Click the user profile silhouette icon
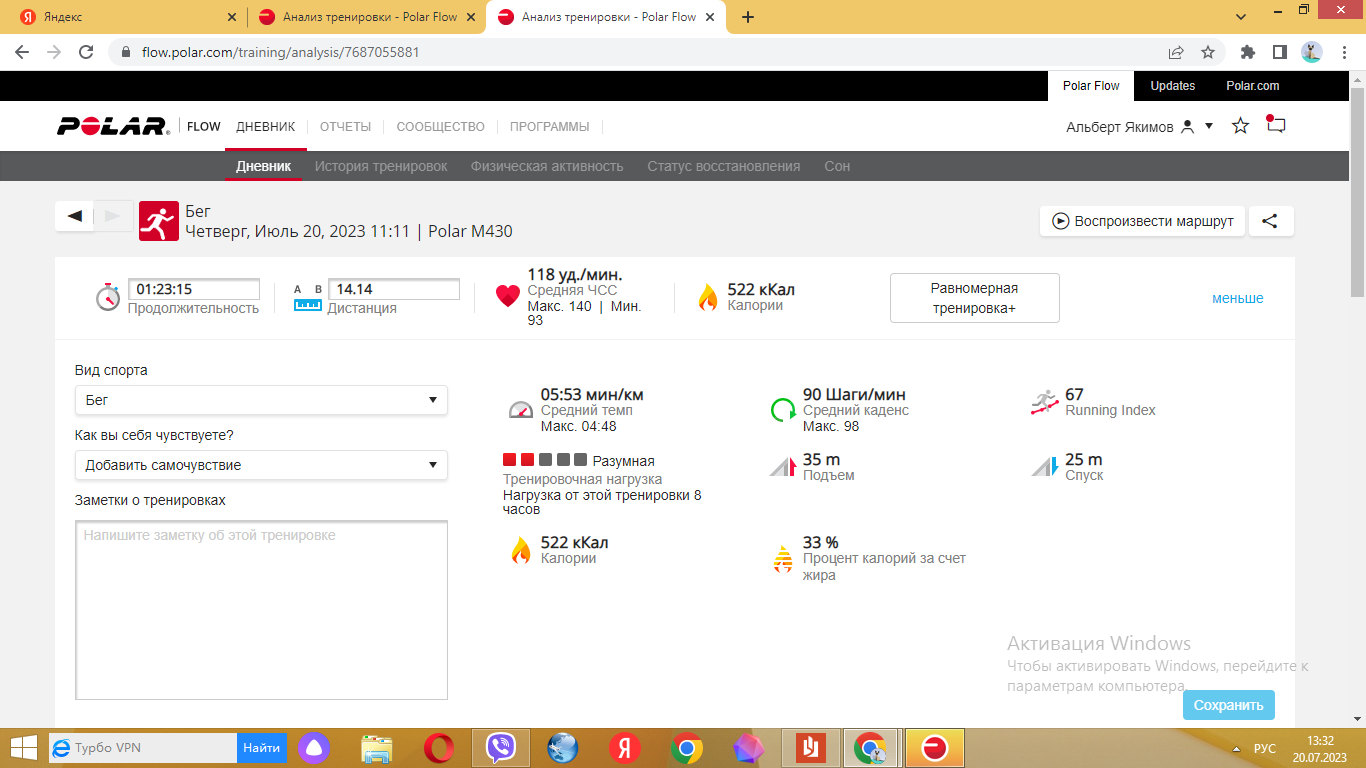Viewport: 1366px width, 768px height. click(1187, 127)
